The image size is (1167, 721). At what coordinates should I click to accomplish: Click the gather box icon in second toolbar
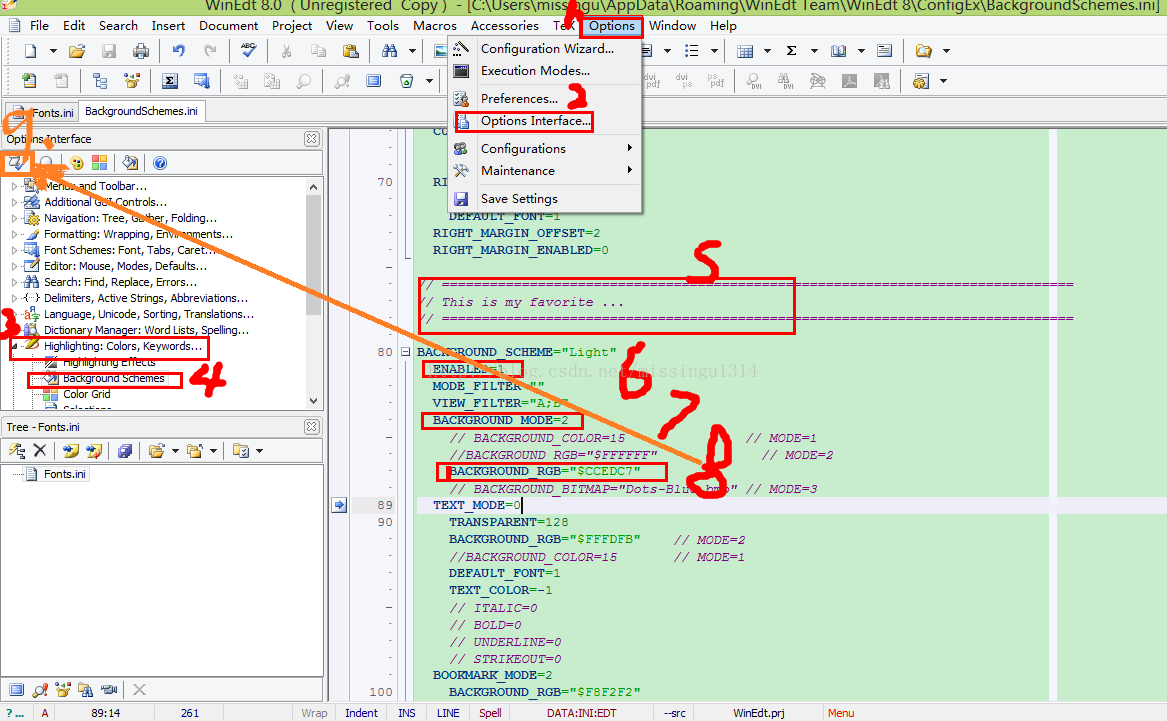click(132, 81)
